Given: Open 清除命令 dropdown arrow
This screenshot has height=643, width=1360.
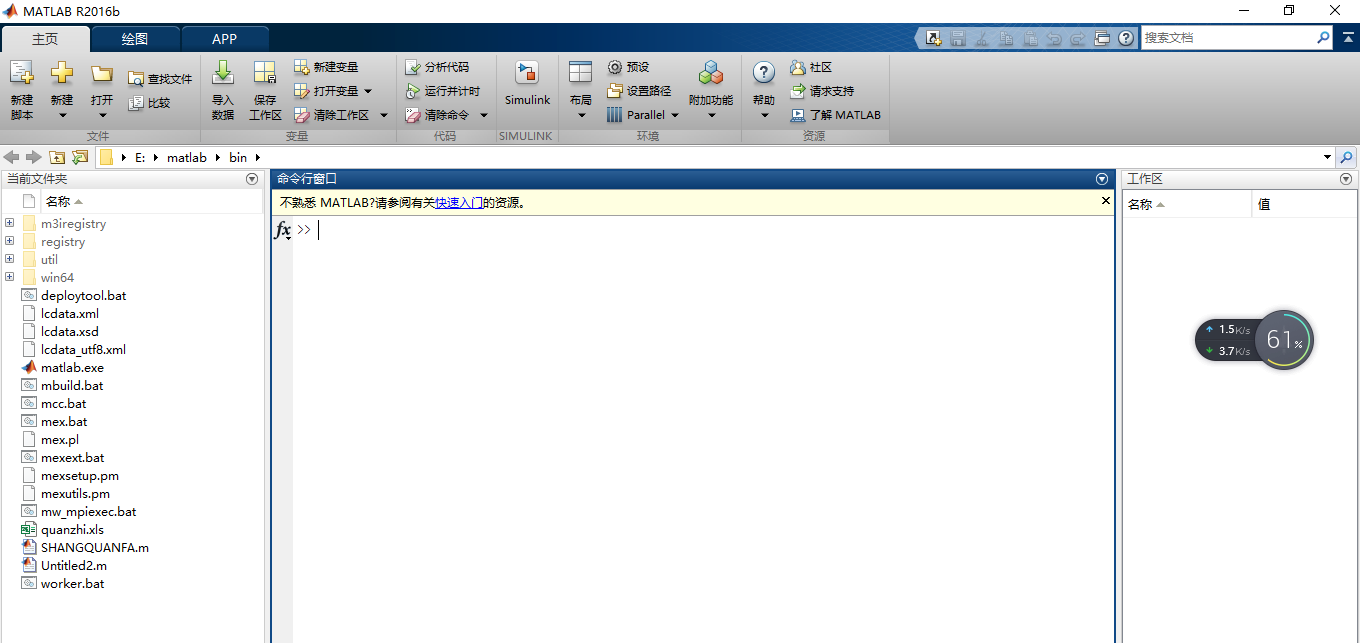Looking at the screenshot, I should coord(483,115).
